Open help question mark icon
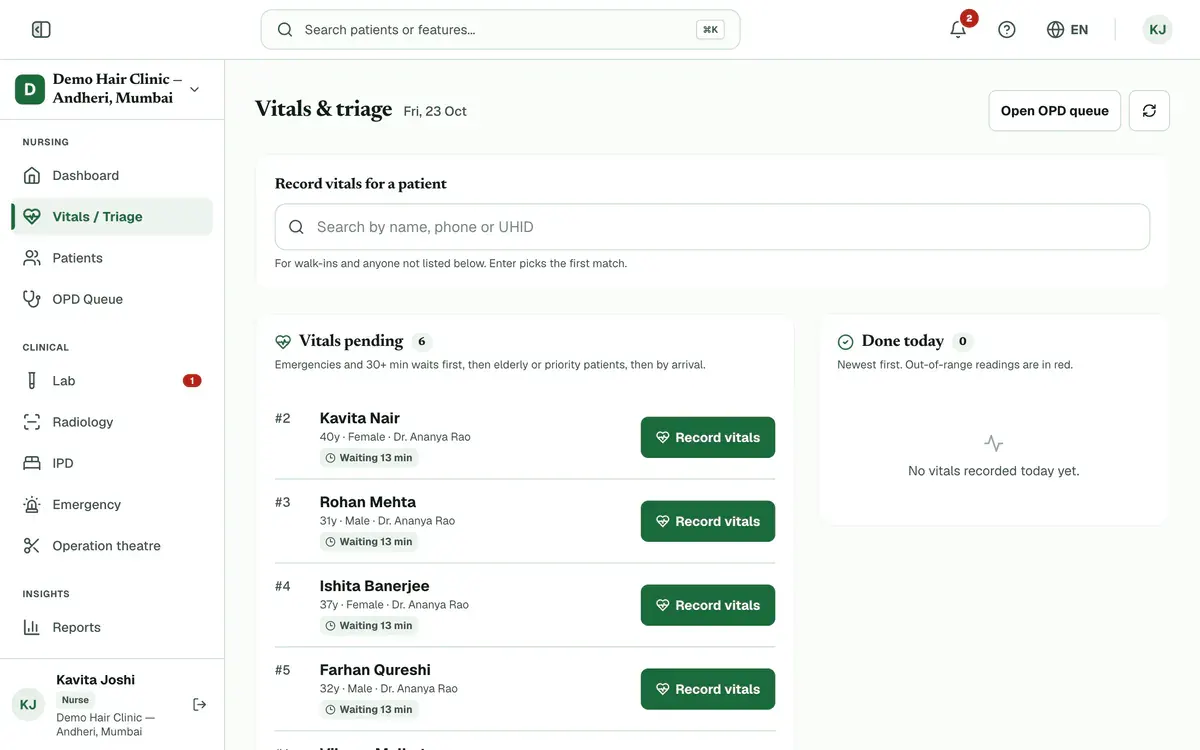Image resolution: width=1200 pixels, height=750 pixels. pyautogui.click(x=1007, y=30)
